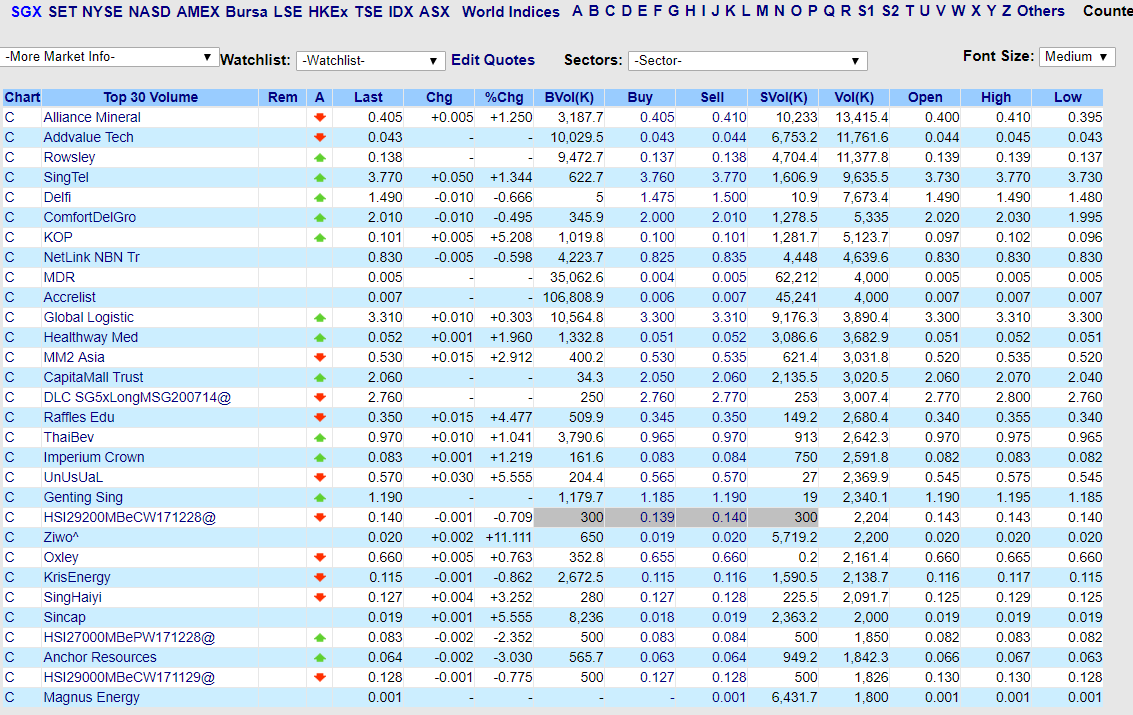Viewport: 1133px width, 715px height.
Task: Open the Font Size dropdown
Action: 1076,56
